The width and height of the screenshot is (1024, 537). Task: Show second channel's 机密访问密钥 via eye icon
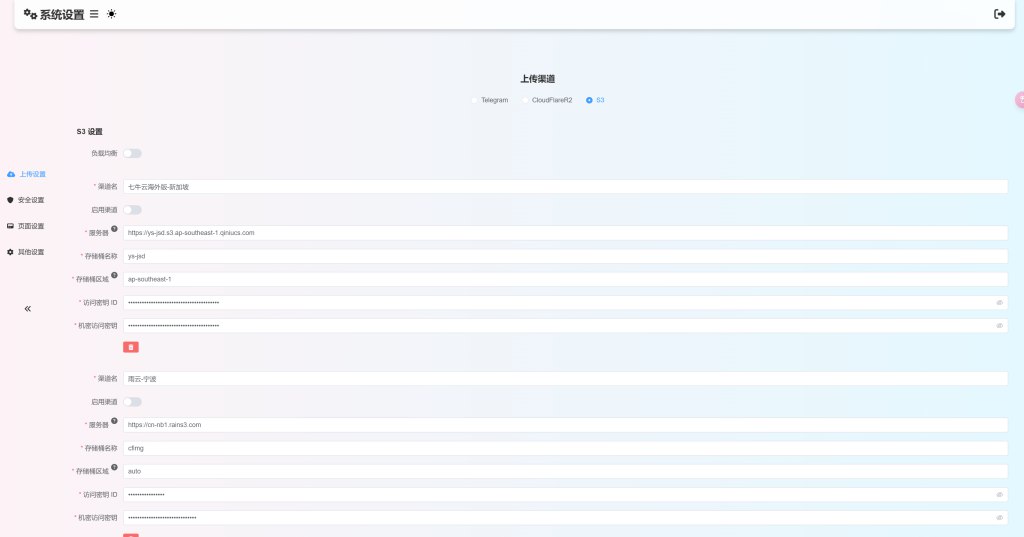click(998, 518)
